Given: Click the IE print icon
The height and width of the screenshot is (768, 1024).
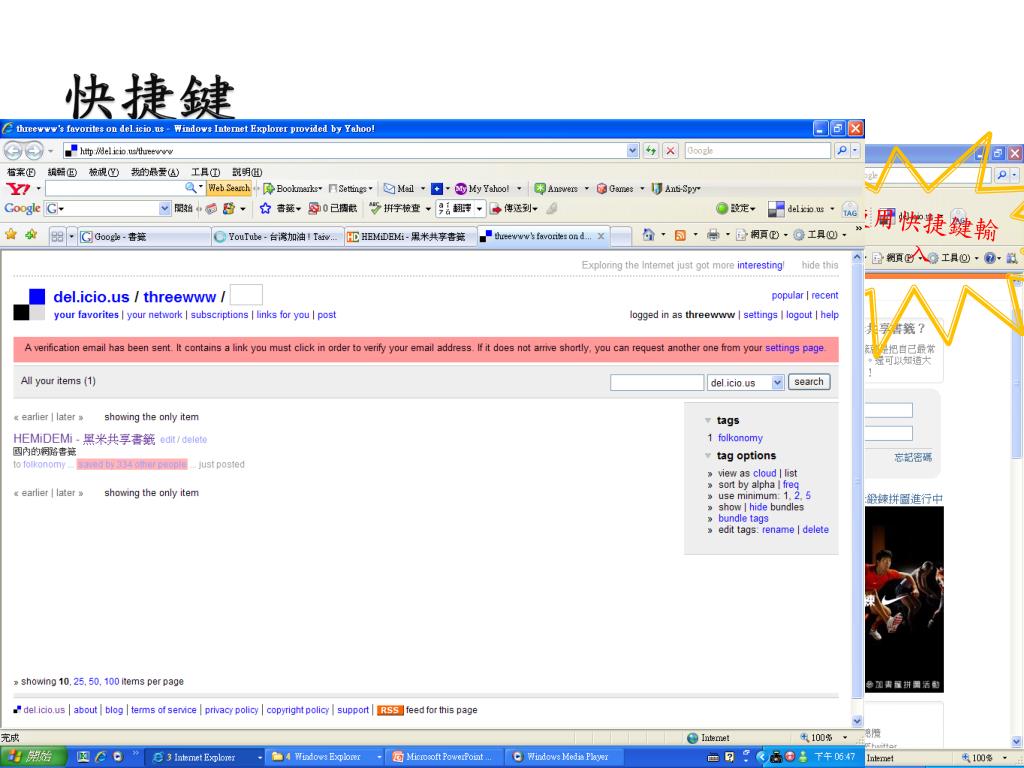Looking at the screenshot, I should (x=713, y=235).
